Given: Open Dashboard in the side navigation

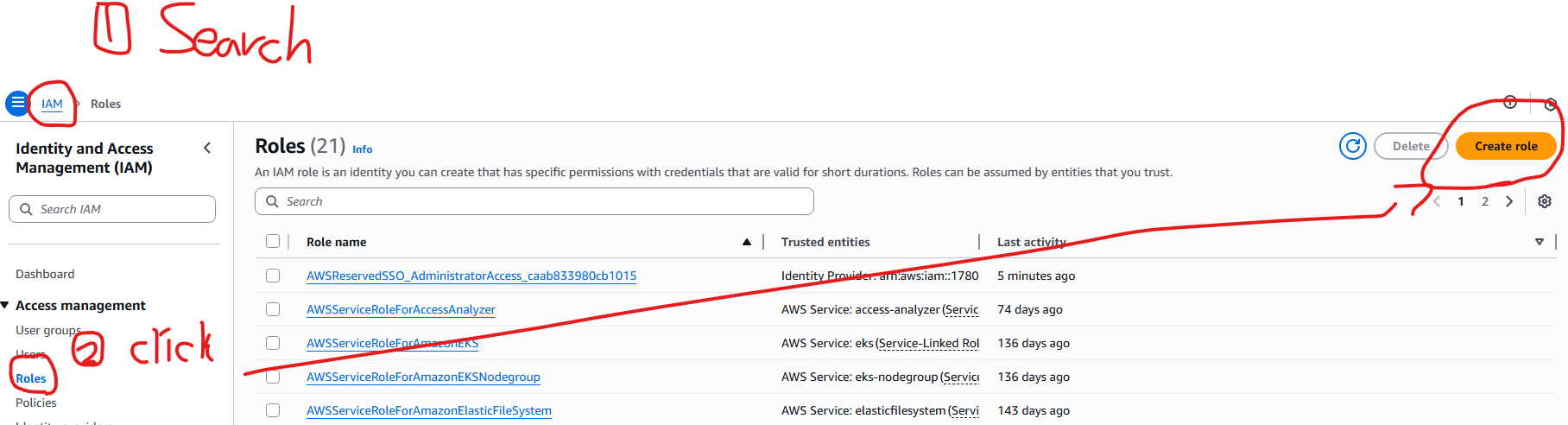Looking at the screenshot, I should pyautogui.click(x=45, y=274).
